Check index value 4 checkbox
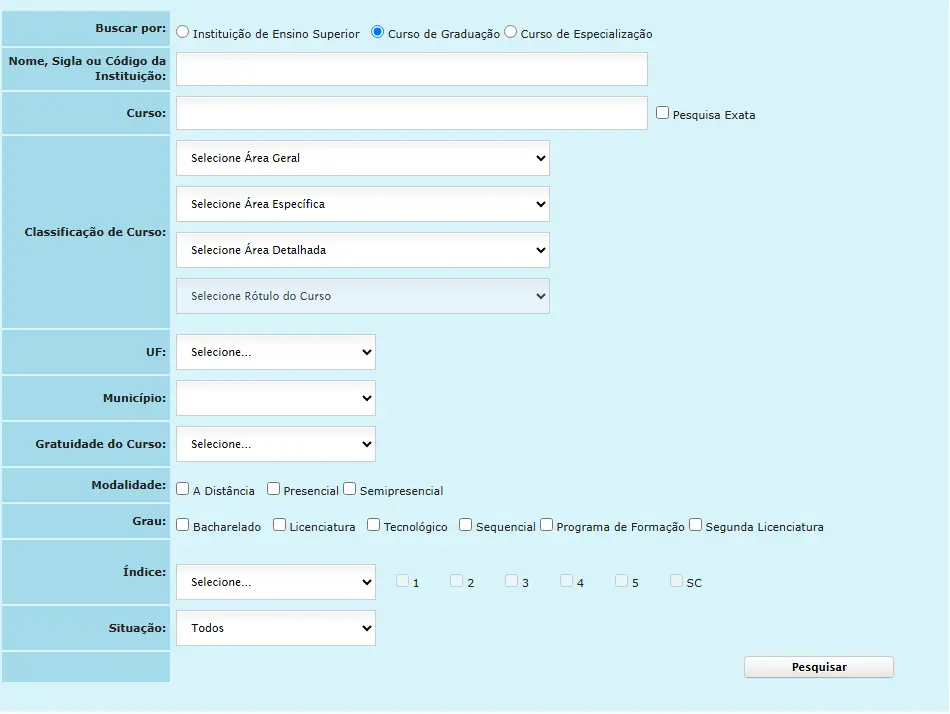 (566, 581)
